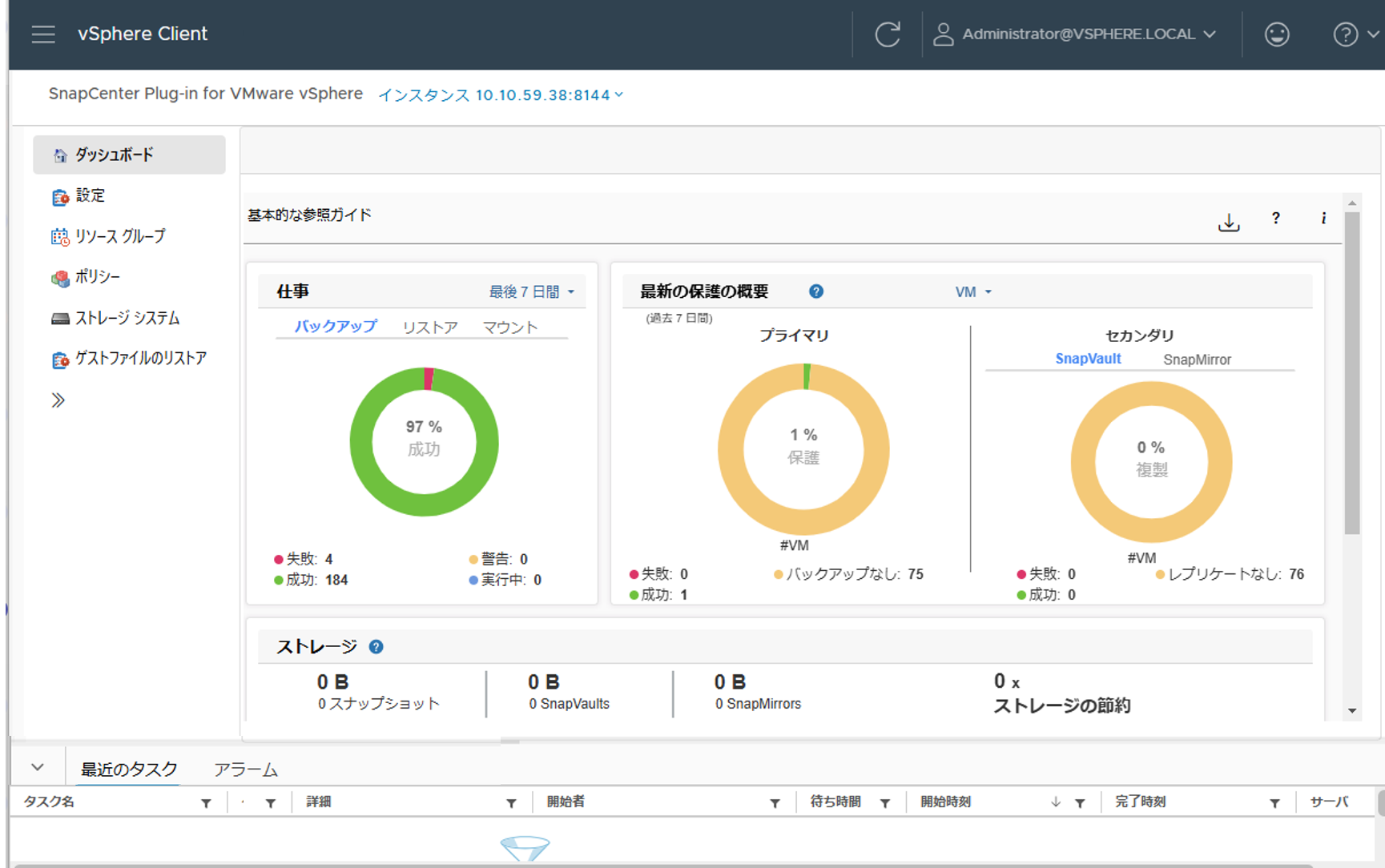Click help icon next to 最新の保護の概要
Screen dimensions: 1385x868
(816, 291)
